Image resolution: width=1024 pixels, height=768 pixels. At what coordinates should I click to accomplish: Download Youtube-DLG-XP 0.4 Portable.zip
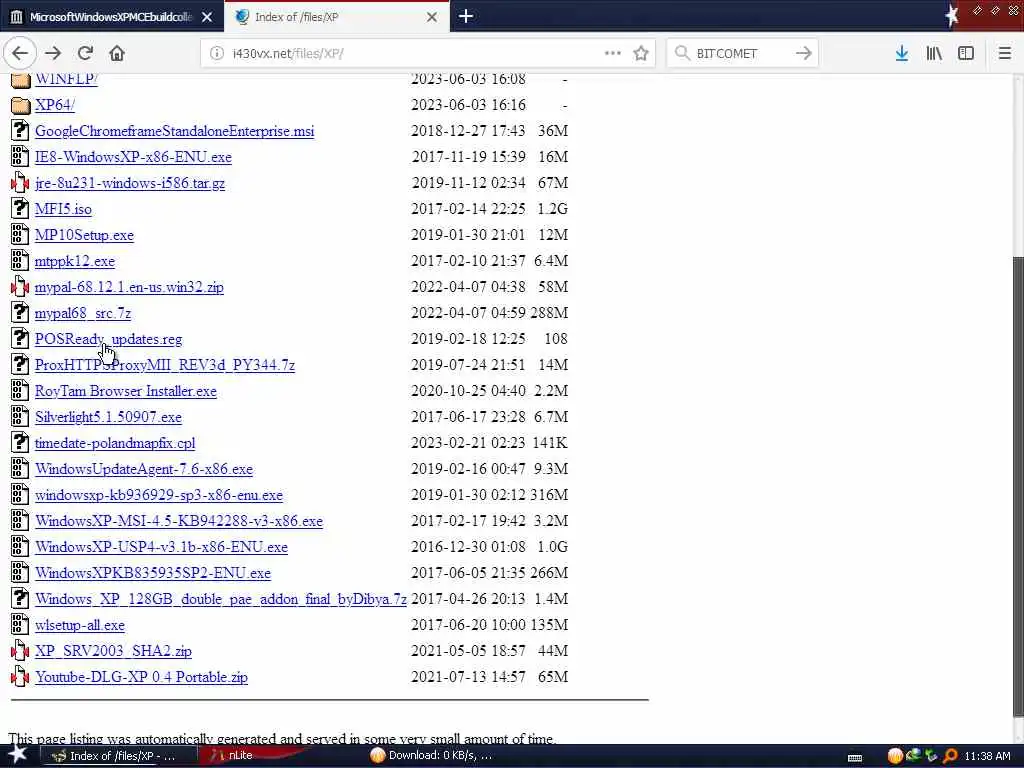(141, 677)
